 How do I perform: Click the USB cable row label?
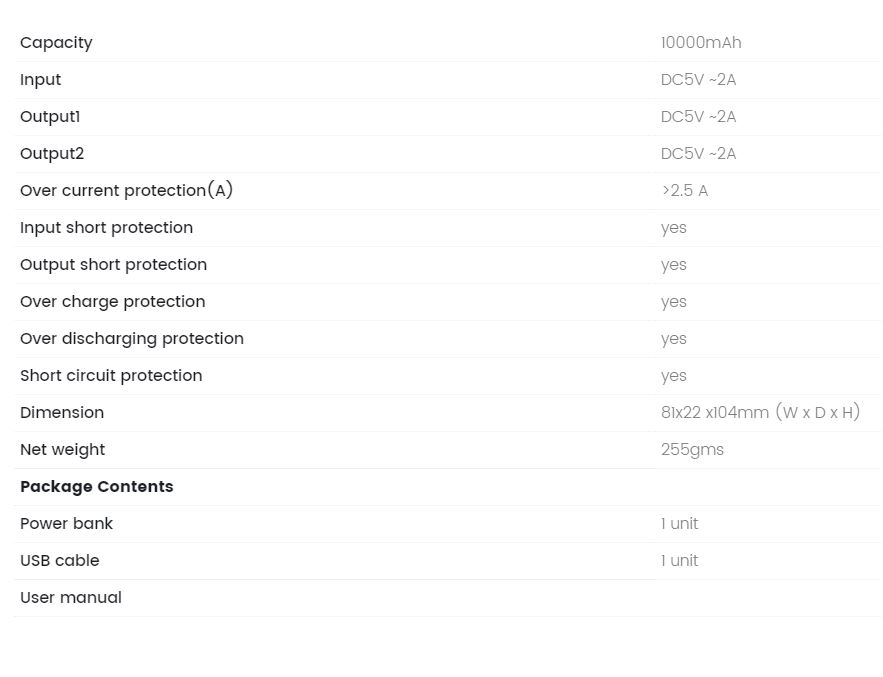60,561
